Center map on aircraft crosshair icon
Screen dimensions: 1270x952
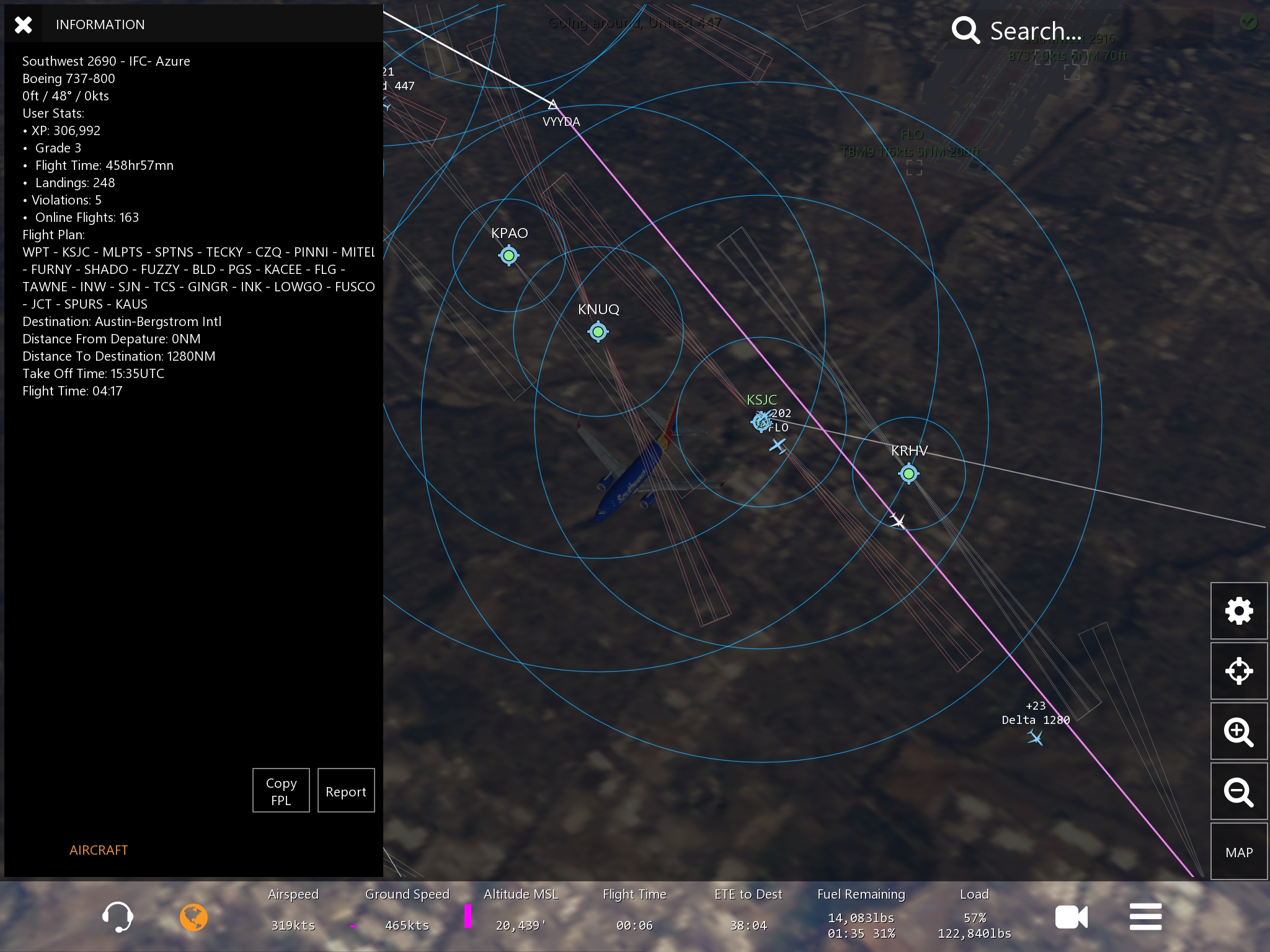[x=1238, y=671]
